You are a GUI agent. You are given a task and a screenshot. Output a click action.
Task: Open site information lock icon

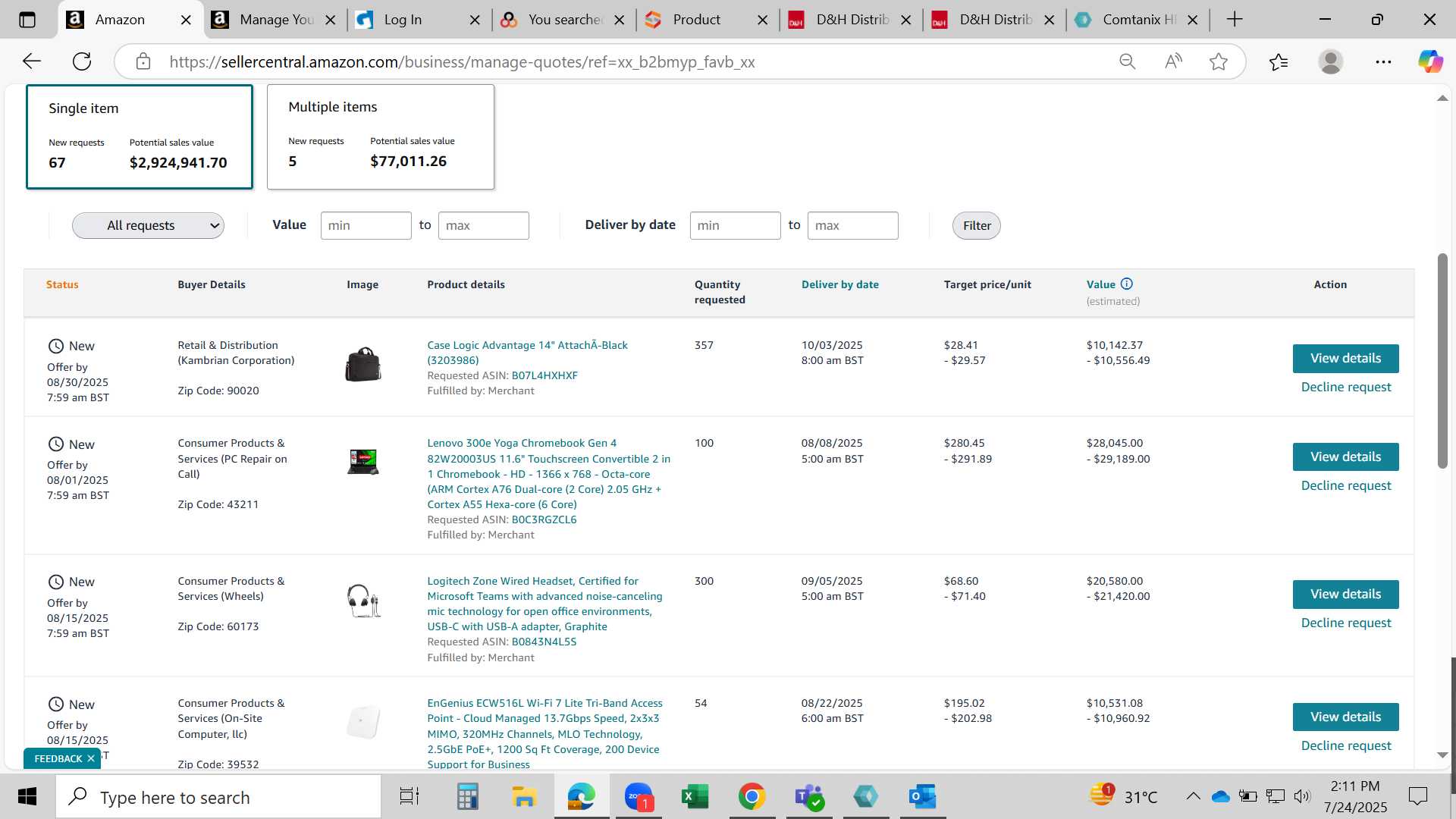coord(143,61)
